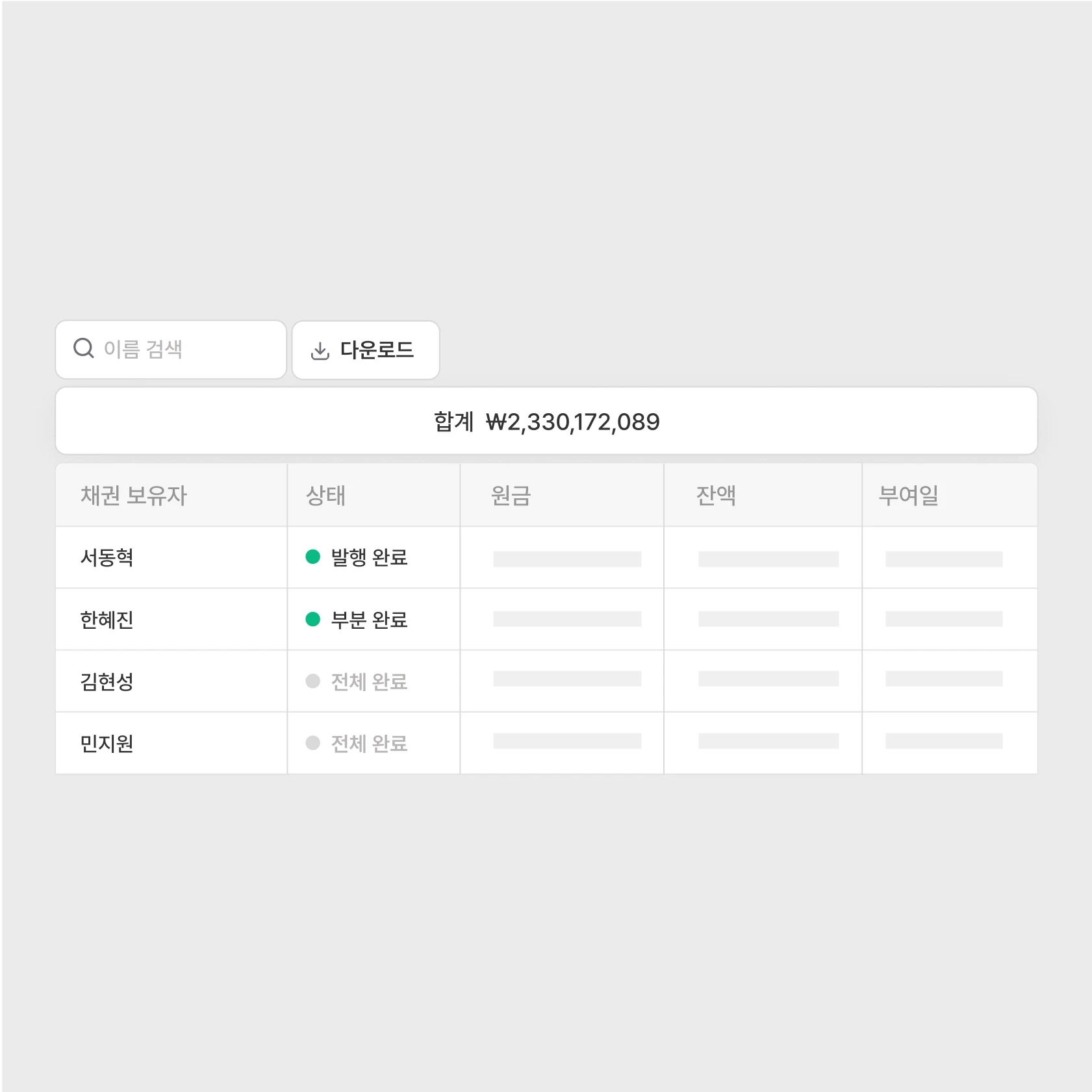Sort by the 채권 보유자 column header
Image resolution: width=1092 pixels, height=1092 pixels.
(133, 495)
